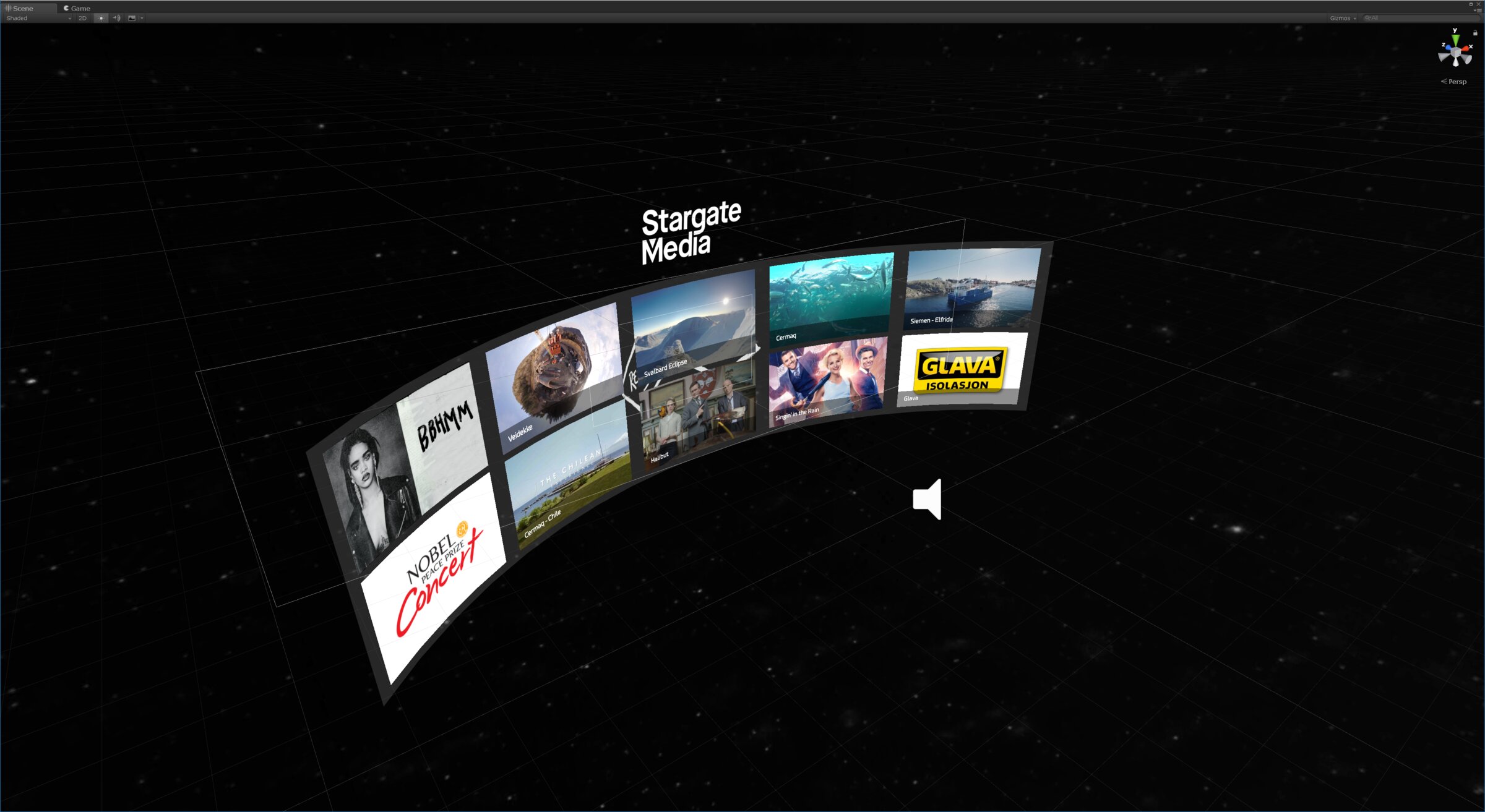Select the Siemen - Elfrida thumbnail

(972, 288)
